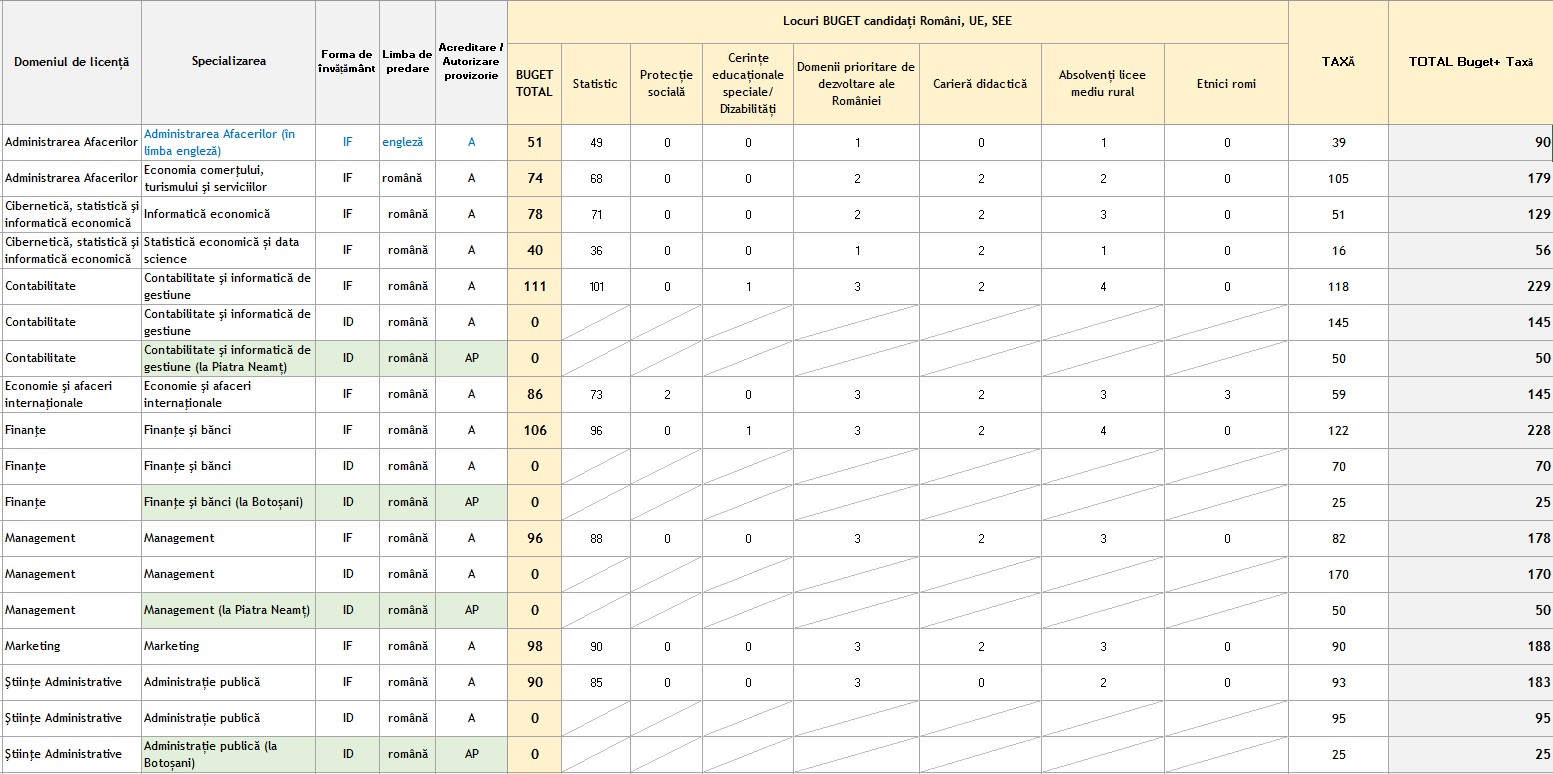Select total value 129 for Informatică economică
1553x774 pixels.
[x=1470, y=214]
